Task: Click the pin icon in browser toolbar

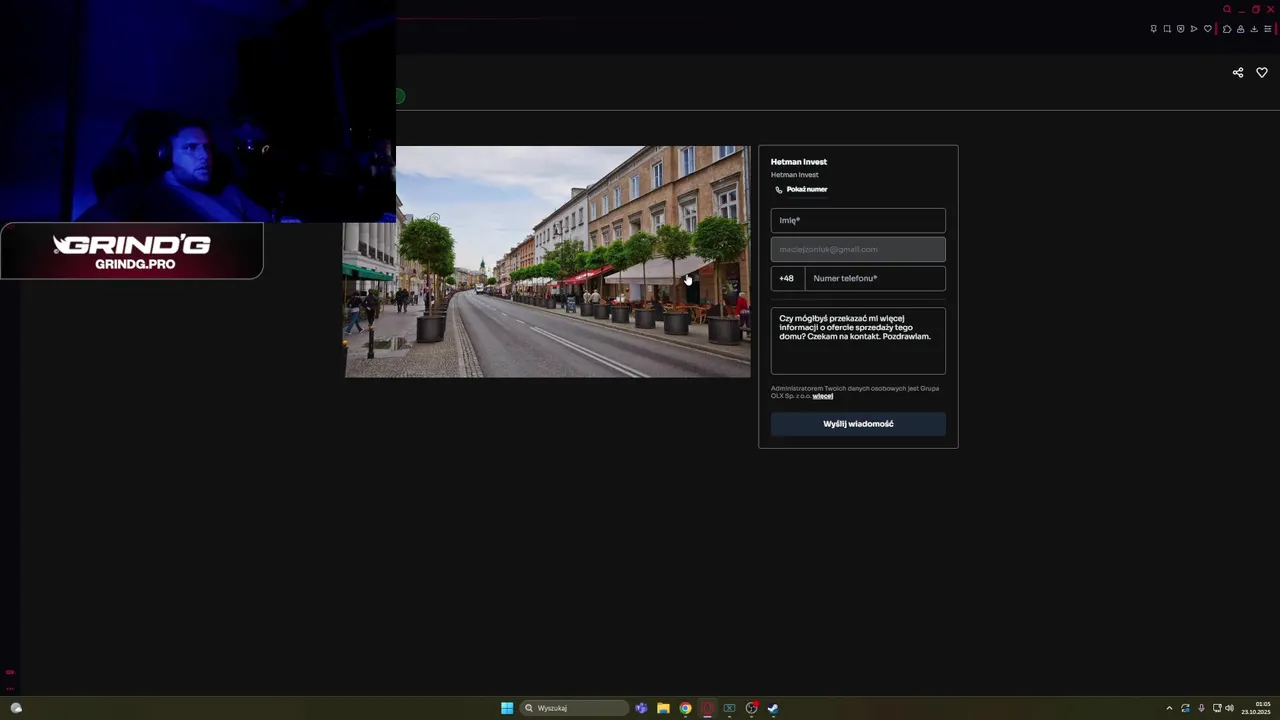Action: pos(1153,29)
